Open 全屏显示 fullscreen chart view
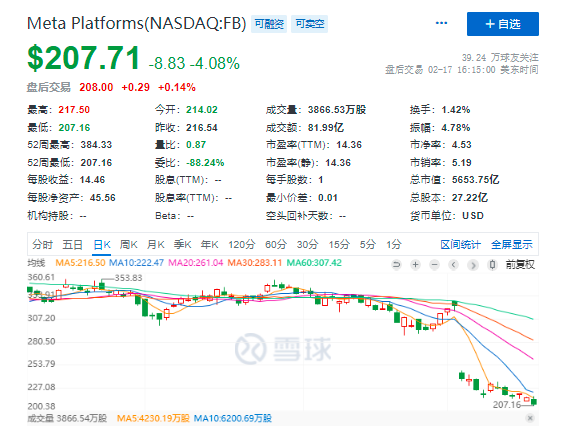This screenshot has height=426, width=562. (x=511, y=245)
